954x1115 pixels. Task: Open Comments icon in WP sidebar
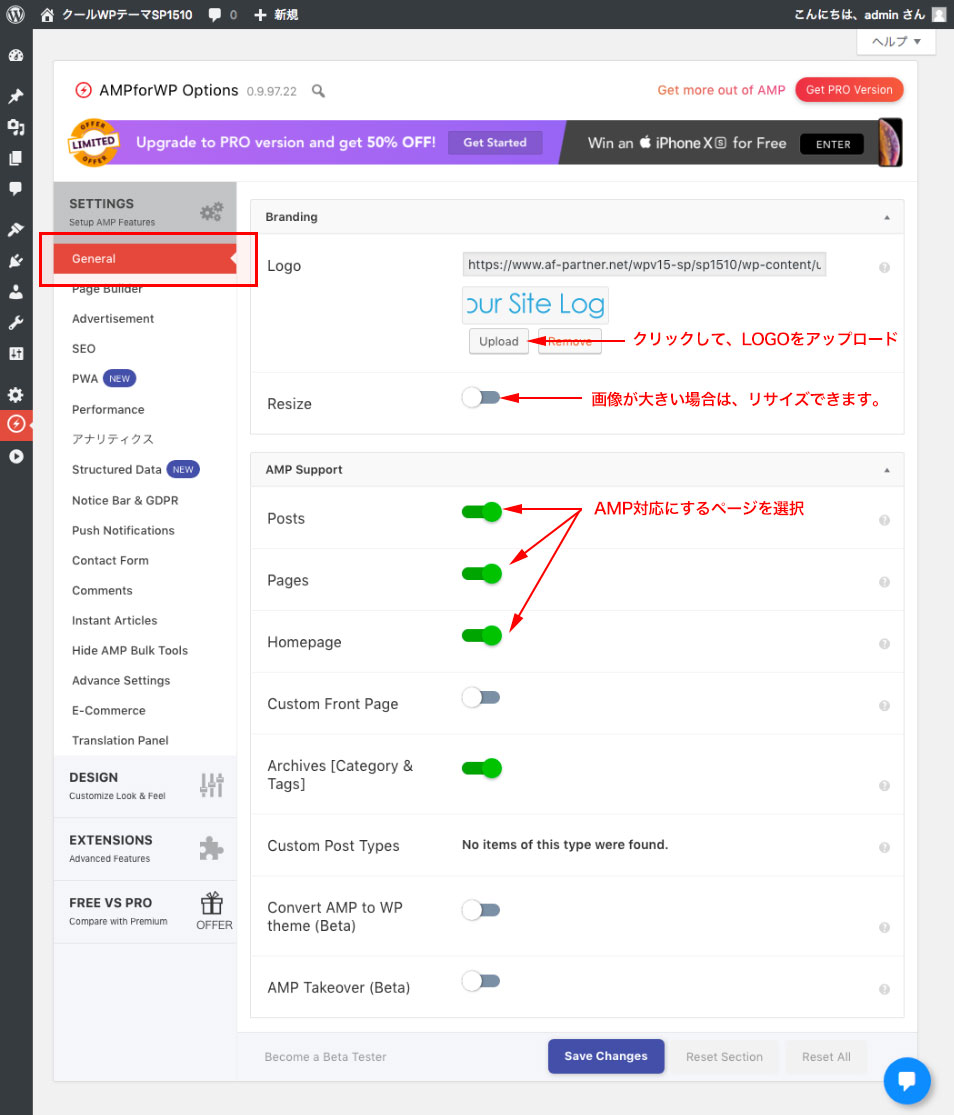pyautogui.click(x=16, y=188)
